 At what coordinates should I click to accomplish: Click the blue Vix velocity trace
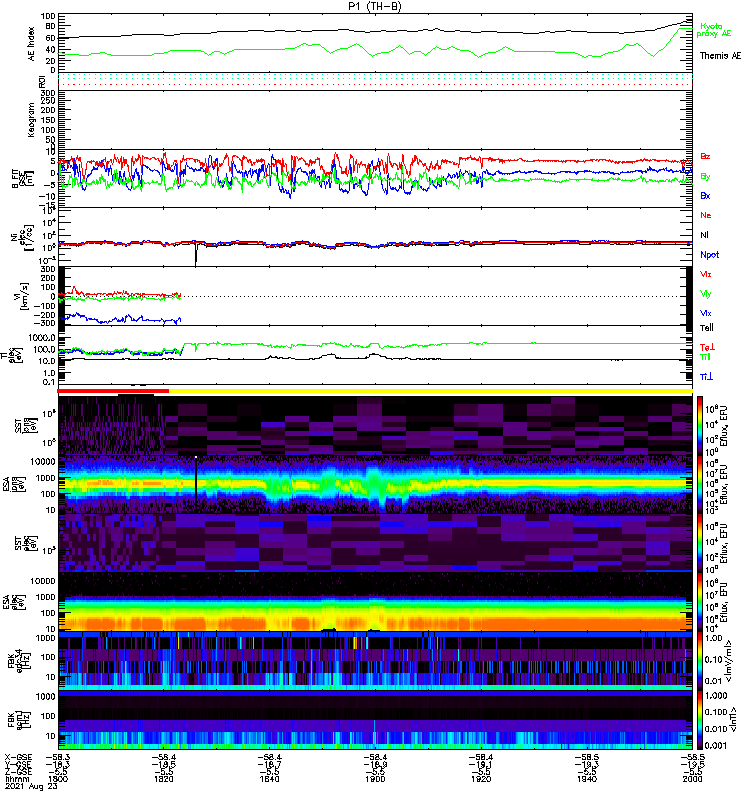120,319
